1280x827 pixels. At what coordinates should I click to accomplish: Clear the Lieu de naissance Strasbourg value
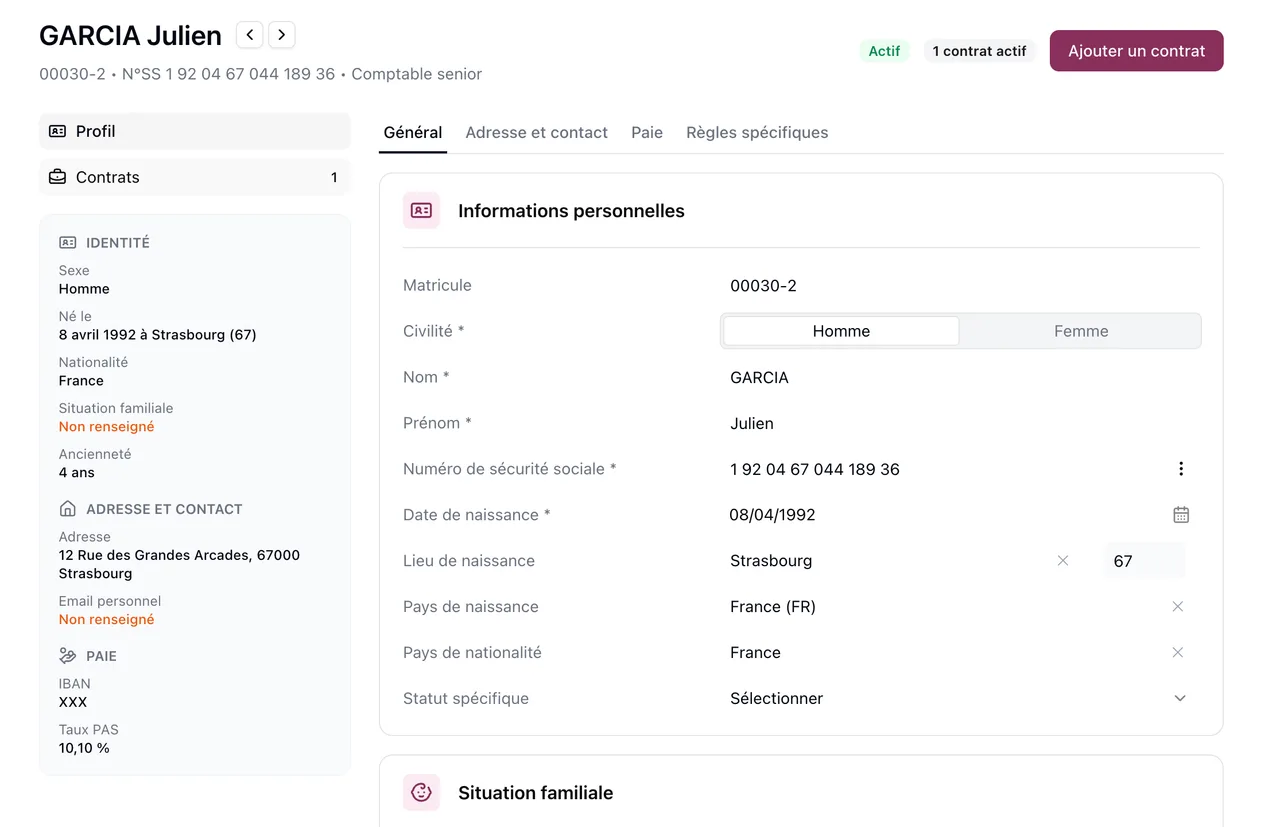(1063, 561)
